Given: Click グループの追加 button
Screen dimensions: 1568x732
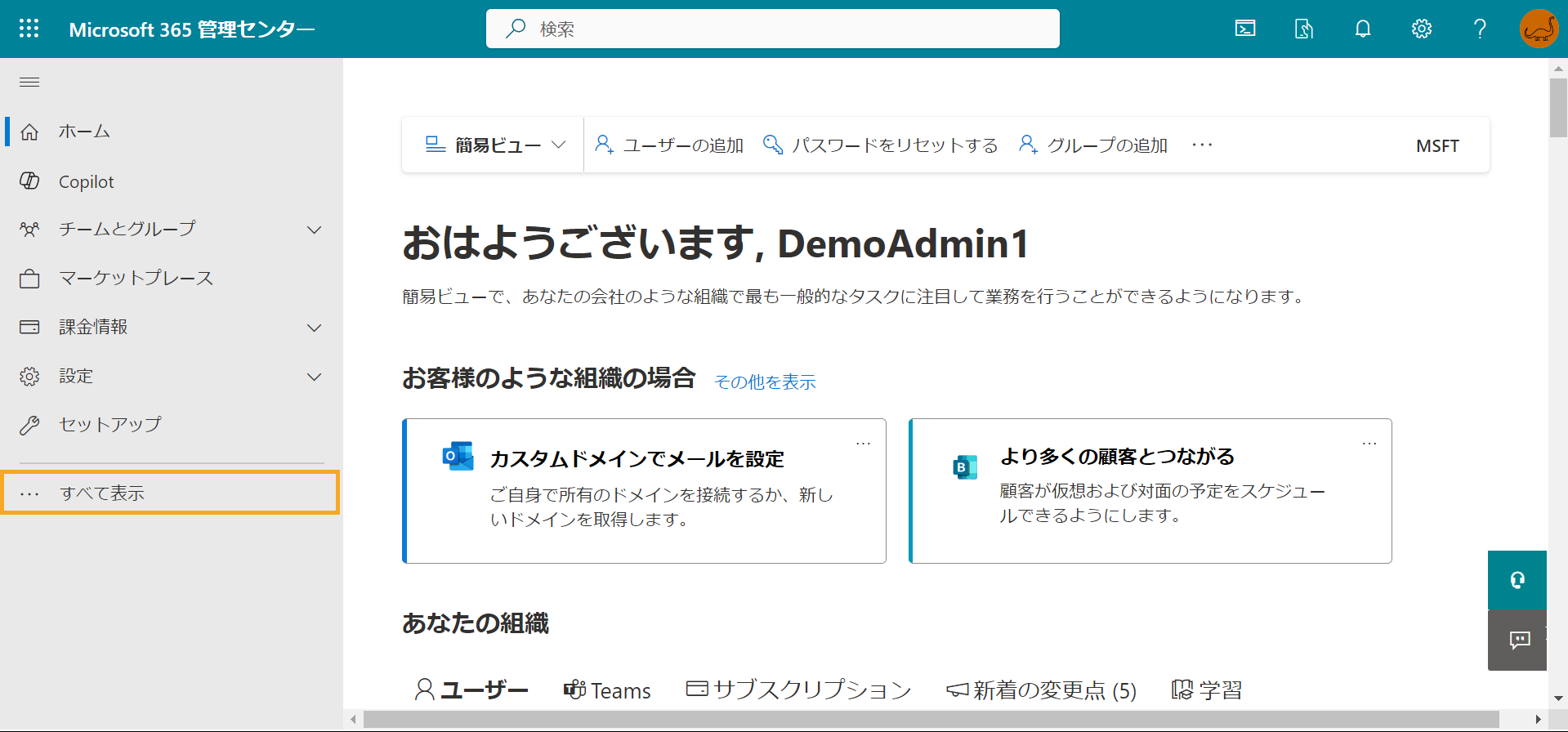Looking at the screenshot, I should 1093,145.
